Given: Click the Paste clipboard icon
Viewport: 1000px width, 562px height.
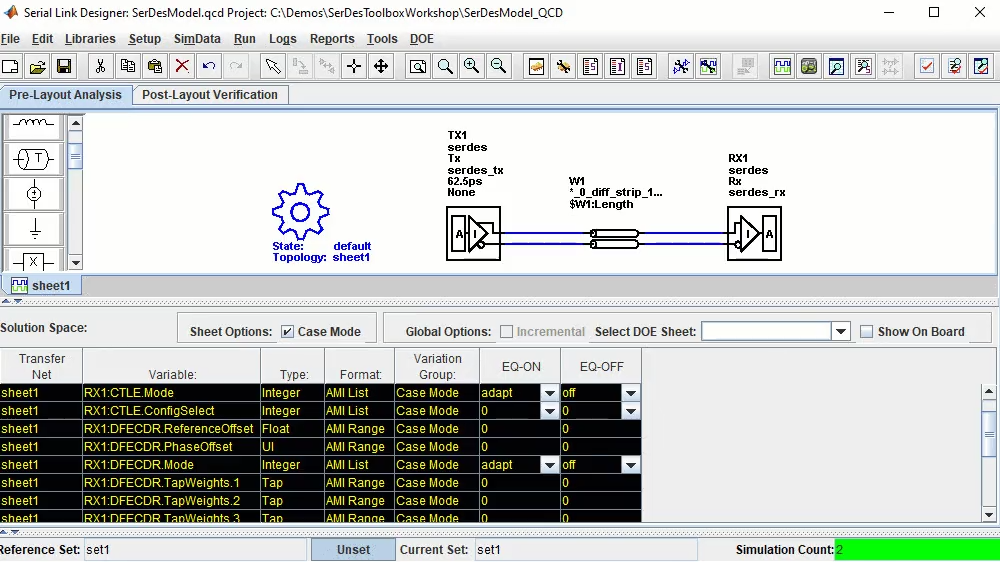Looking at the screenshot, I should coord(154,66).
